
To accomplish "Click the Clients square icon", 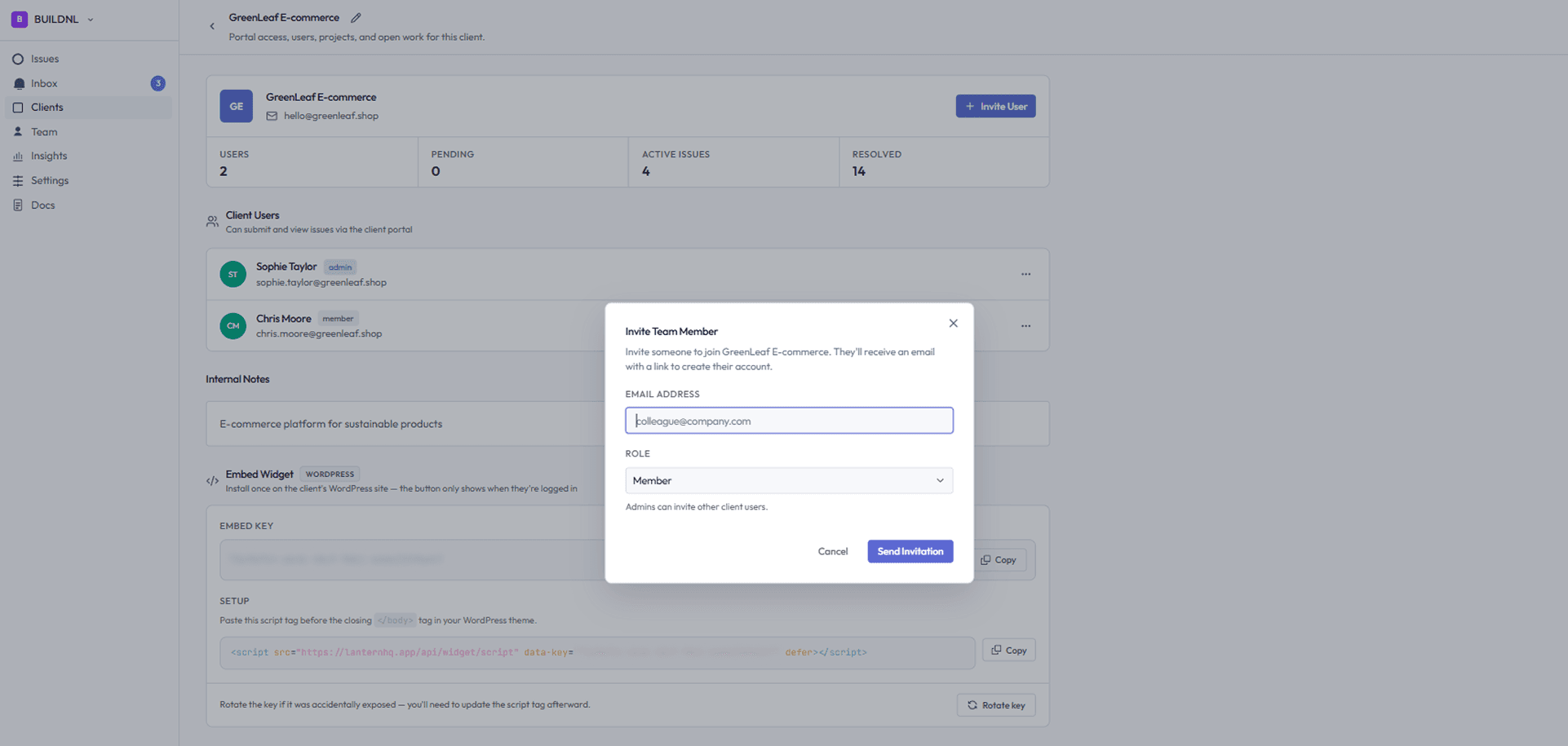I will point(18,107).
